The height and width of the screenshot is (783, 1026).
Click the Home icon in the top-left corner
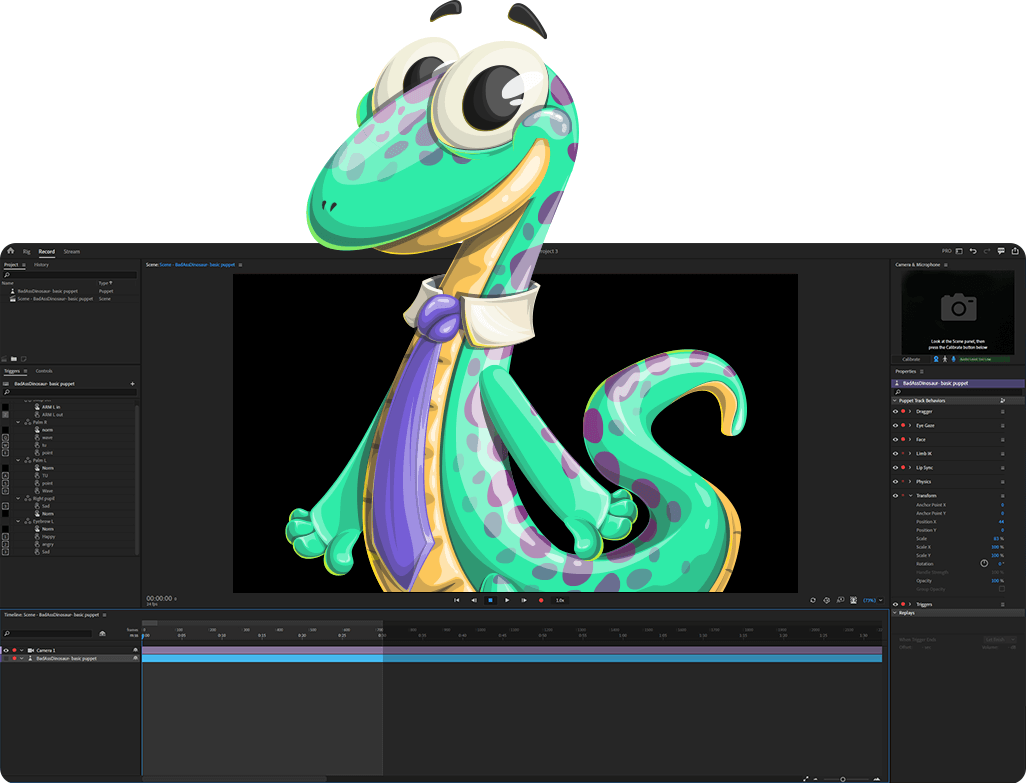point(10,252)
